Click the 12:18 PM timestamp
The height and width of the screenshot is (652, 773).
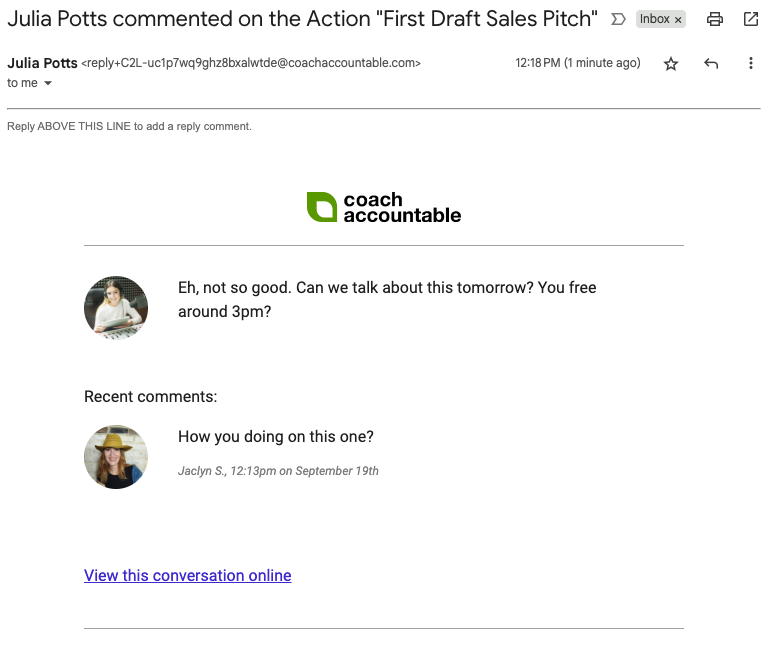577,63
